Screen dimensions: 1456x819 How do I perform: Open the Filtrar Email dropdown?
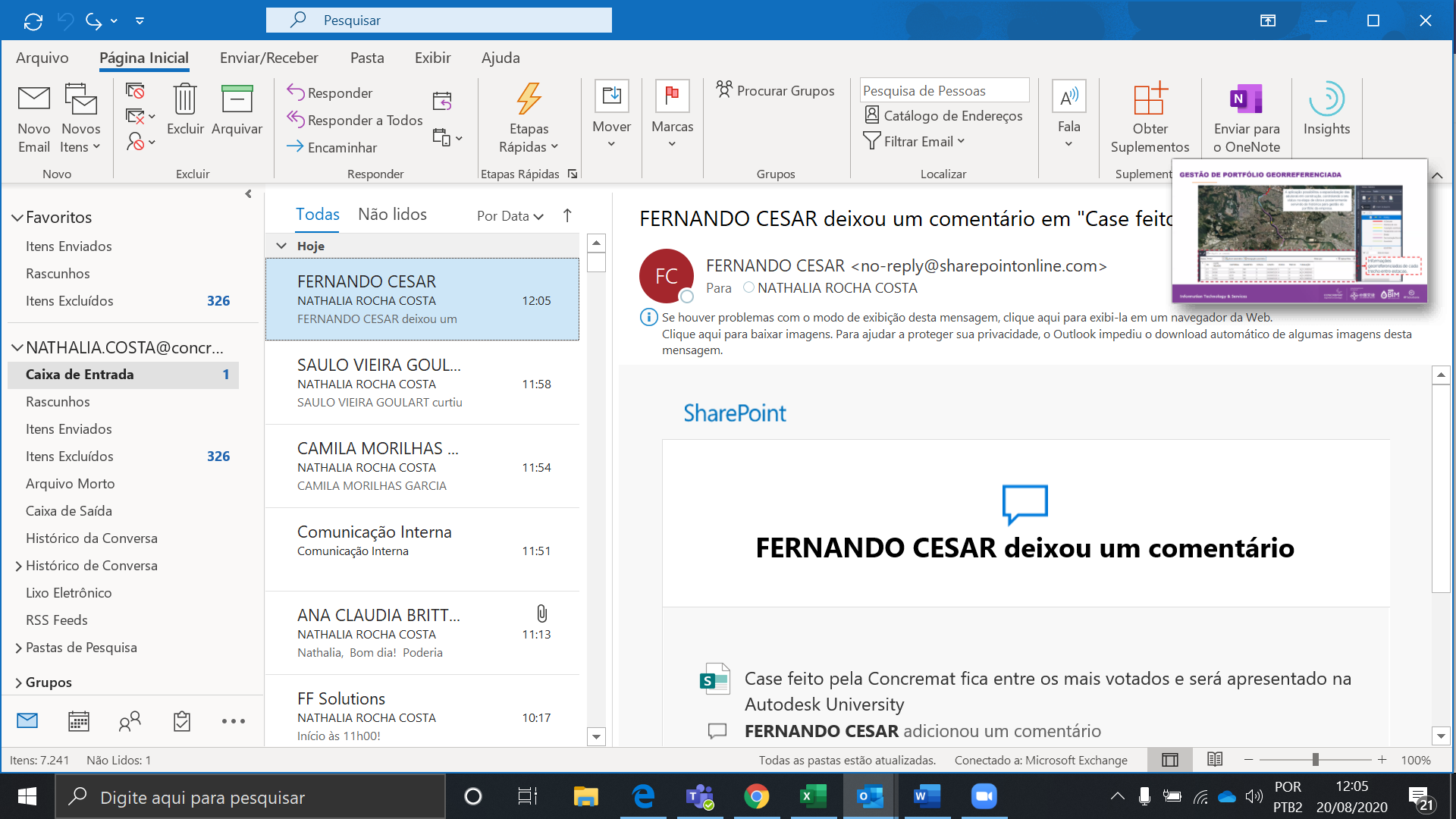tap(915, 141)
